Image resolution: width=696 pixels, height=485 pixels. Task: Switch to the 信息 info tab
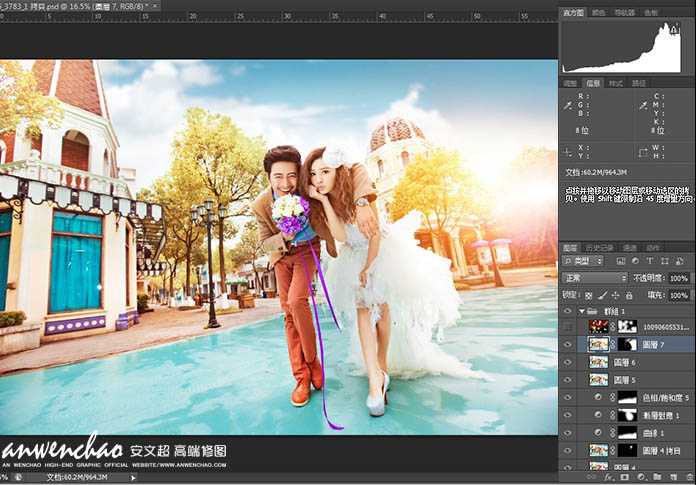(593, 83)
